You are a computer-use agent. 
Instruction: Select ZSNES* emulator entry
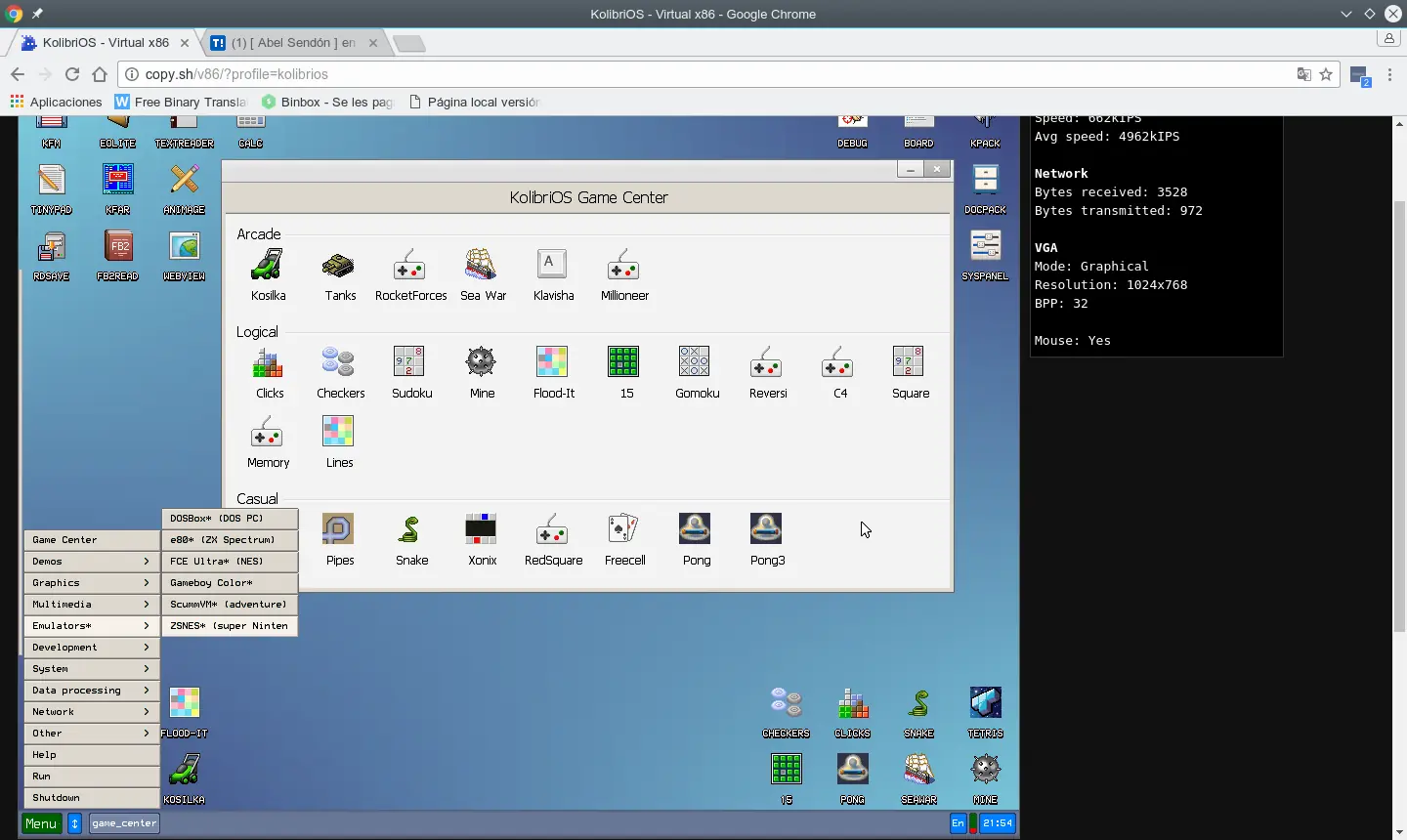[x=230, y=626]
